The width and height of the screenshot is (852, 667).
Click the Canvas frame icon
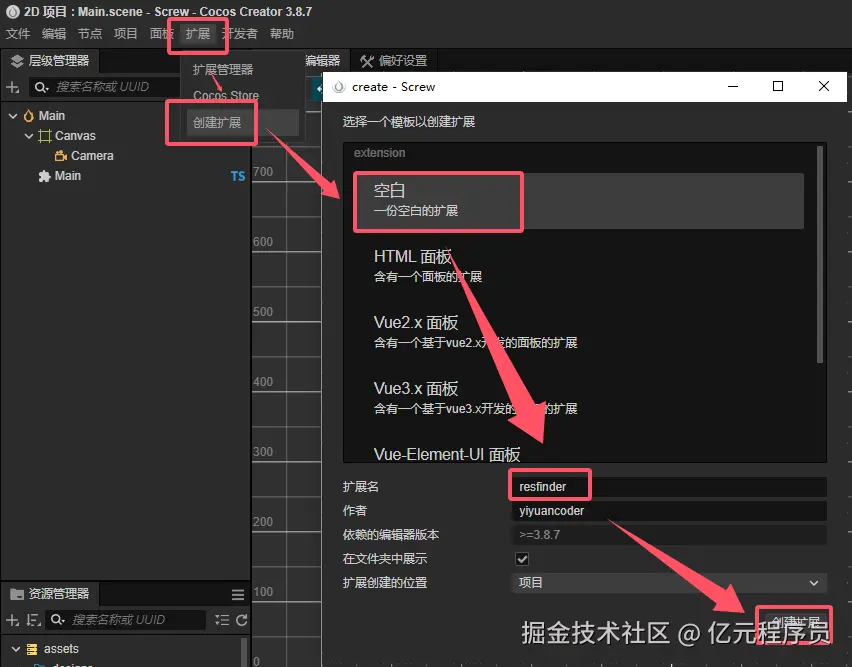tap(45, 136)
